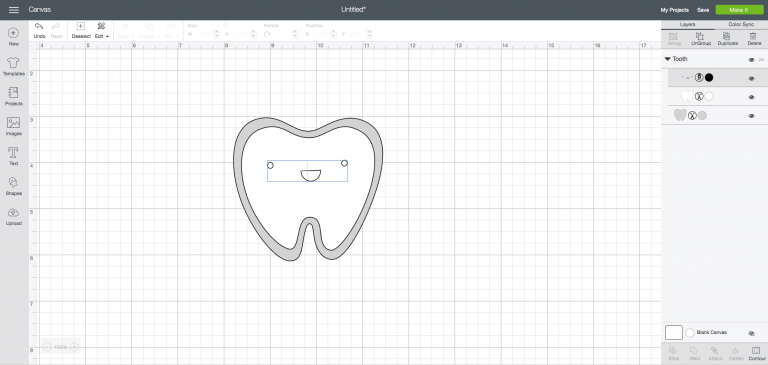
Task: Click the Blank Canvas color circle
Action: (690, 333)
